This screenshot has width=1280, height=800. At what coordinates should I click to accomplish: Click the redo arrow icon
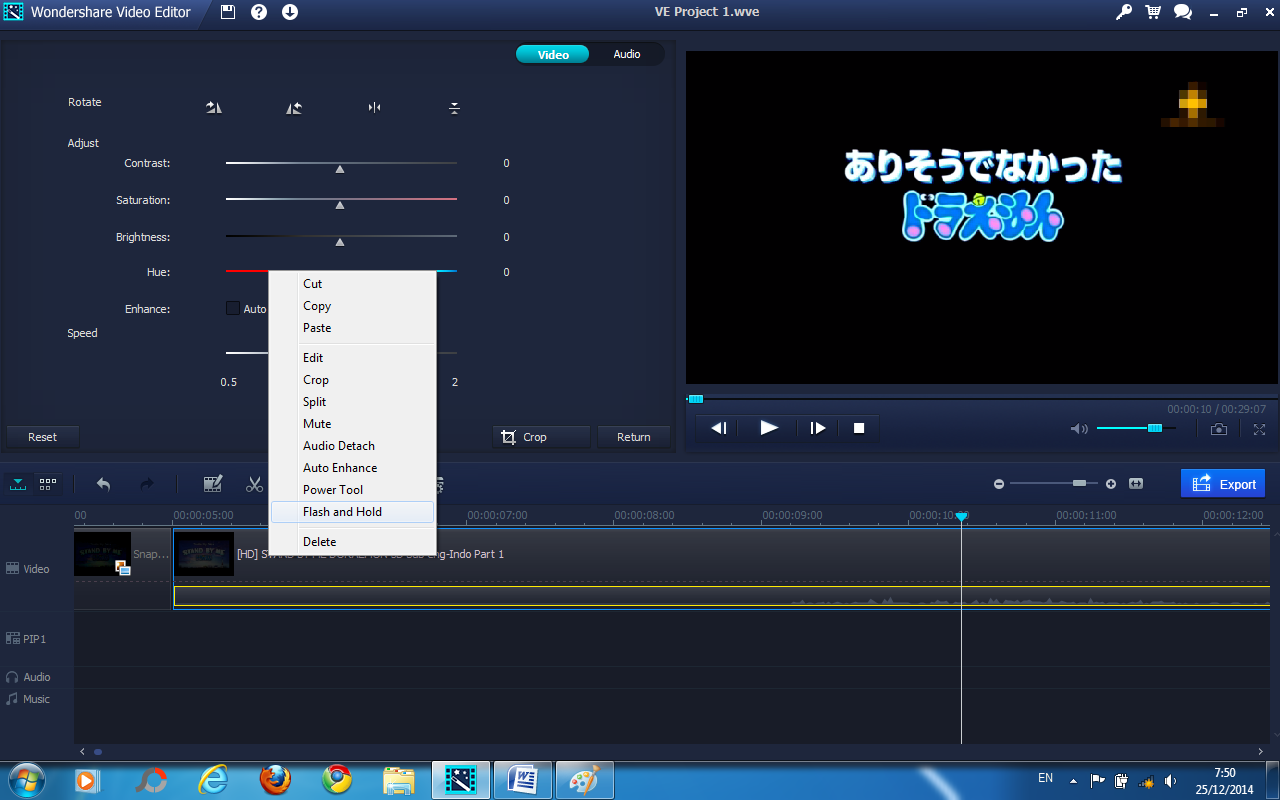coord(147,484)
